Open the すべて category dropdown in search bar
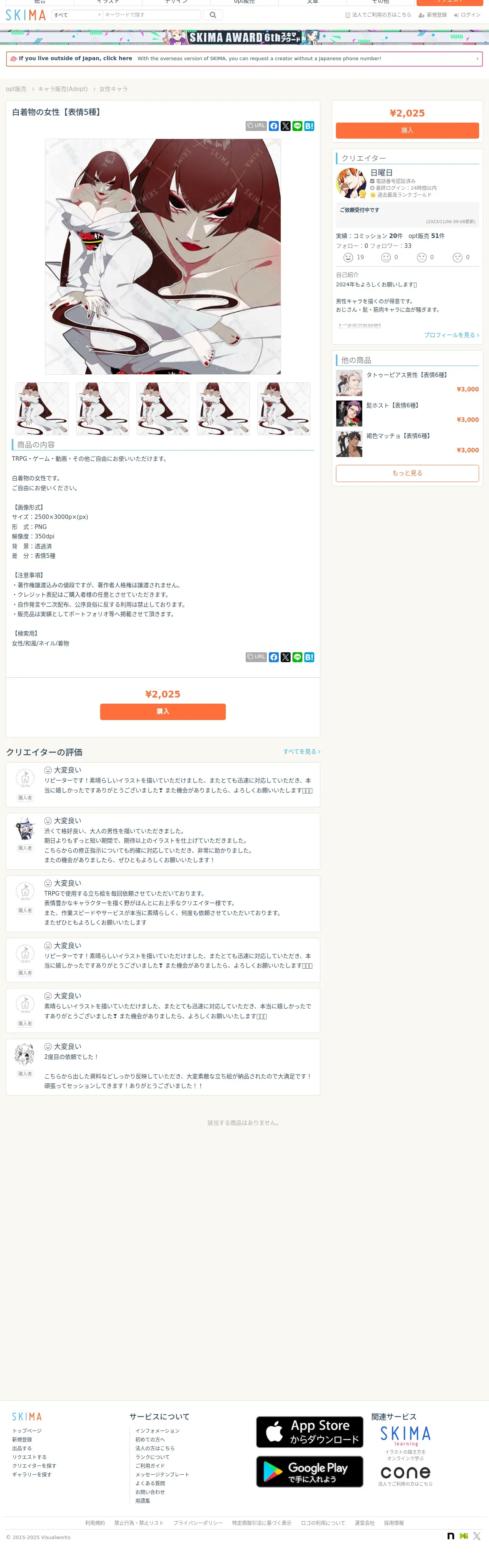The image size is (489, 1568). 77,15
